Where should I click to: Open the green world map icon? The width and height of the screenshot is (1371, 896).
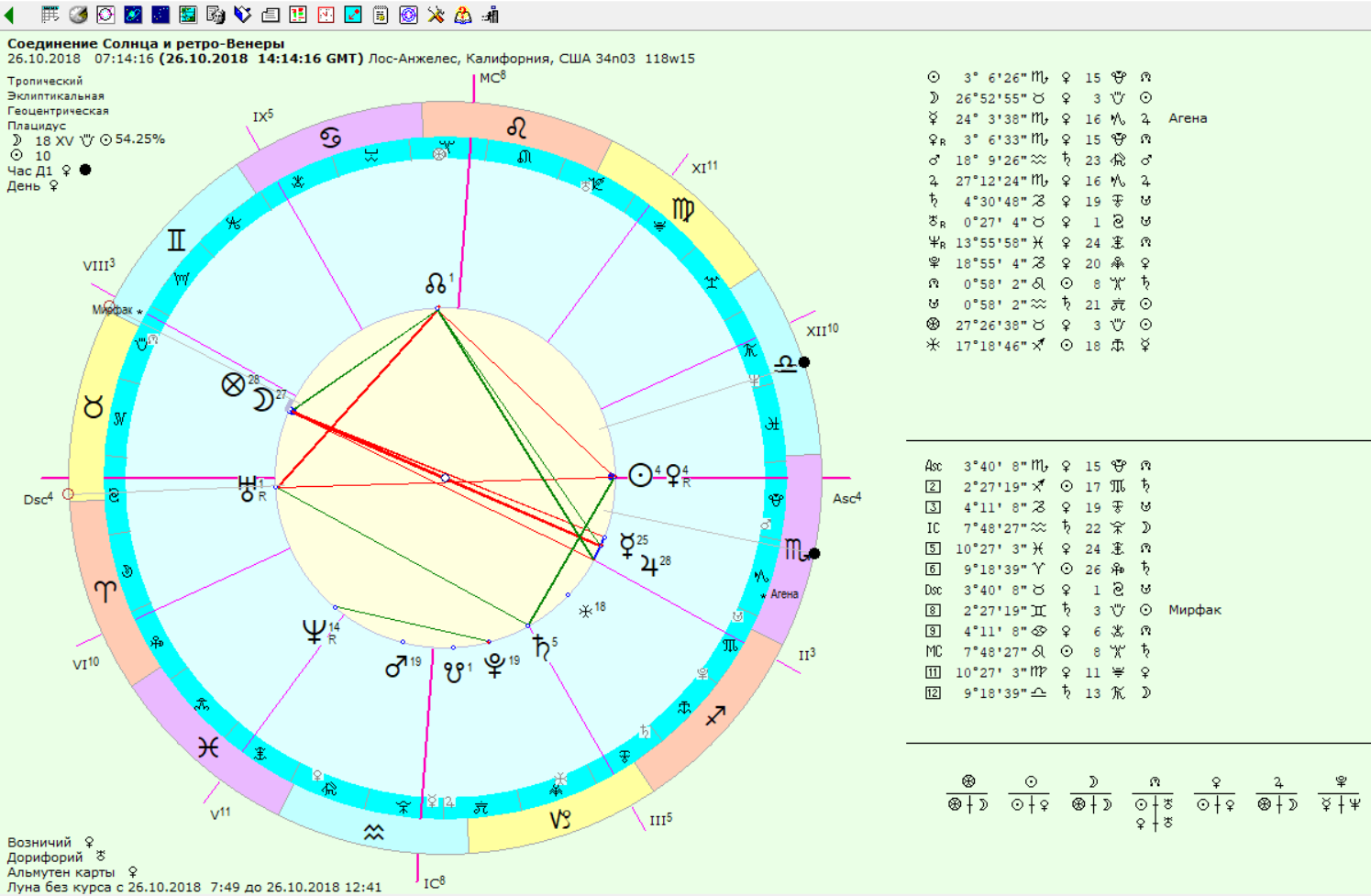point(188,15)
